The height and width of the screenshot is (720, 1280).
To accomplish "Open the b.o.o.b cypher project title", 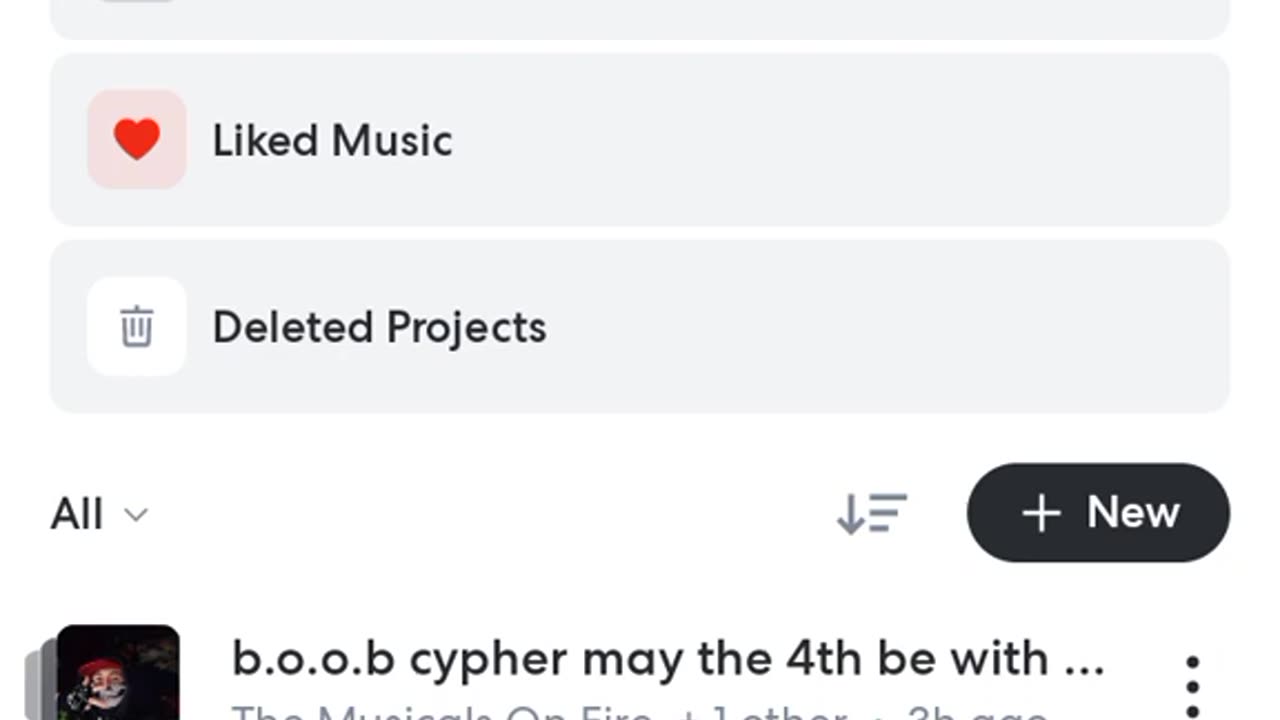I will pos(667,659).
